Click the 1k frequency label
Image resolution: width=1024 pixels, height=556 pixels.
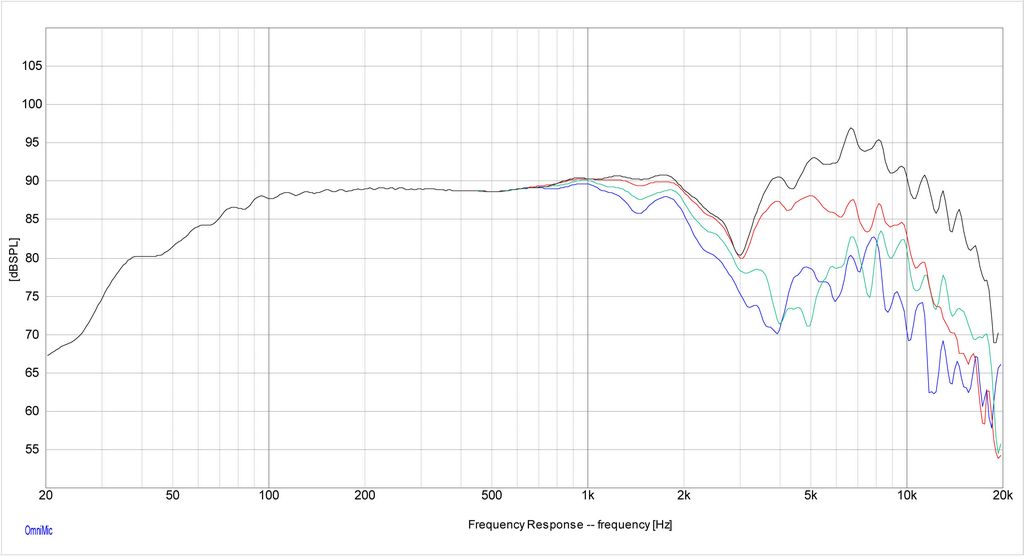(588, 495)
